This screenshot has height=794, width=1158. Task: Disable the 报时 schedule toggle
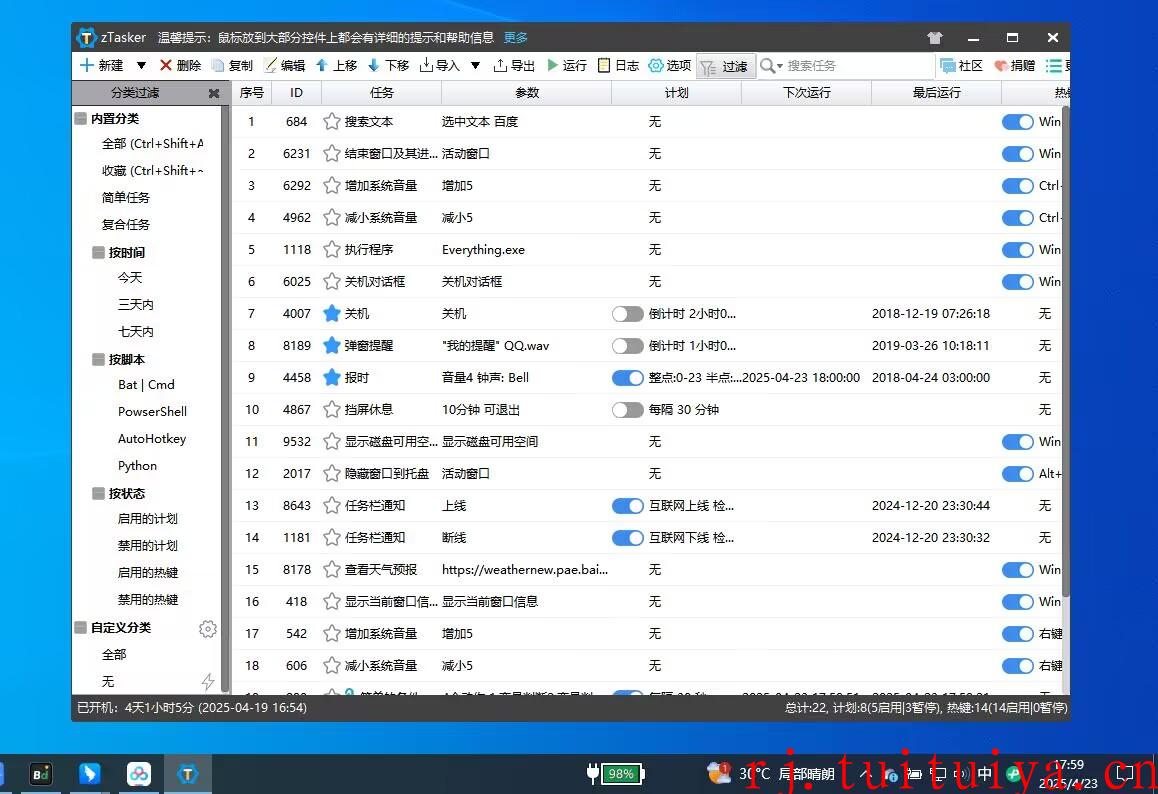pos(628,377)
